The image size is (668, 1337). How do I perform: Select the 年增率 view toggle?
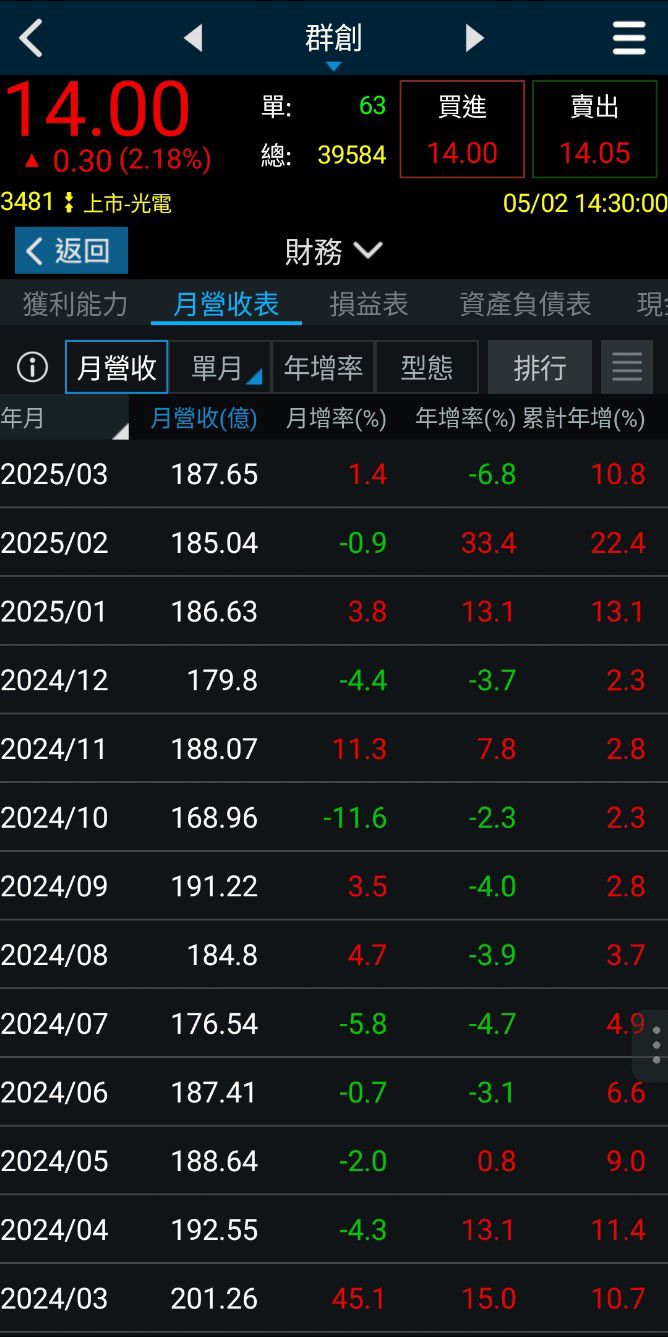click(323, 367)
